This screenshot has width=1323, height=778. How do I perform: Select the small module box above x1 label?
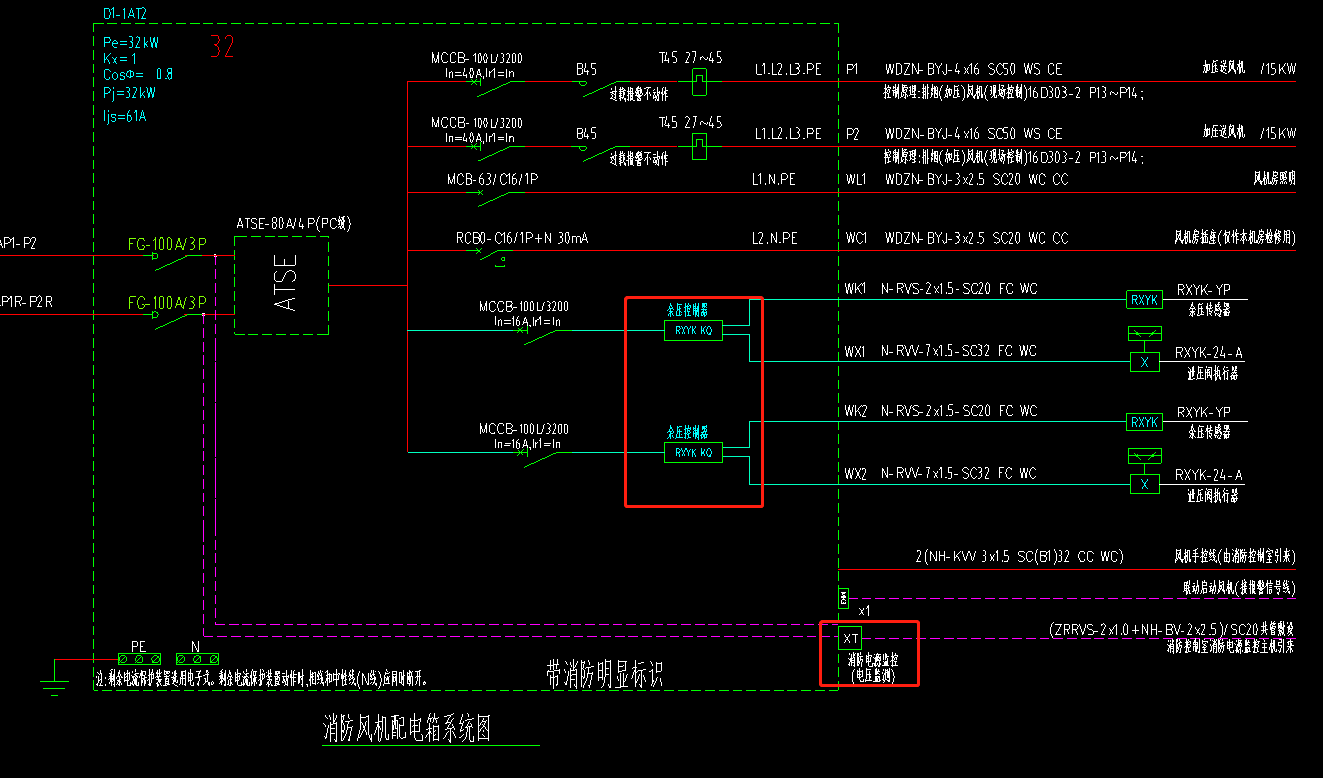pos(843,598)
